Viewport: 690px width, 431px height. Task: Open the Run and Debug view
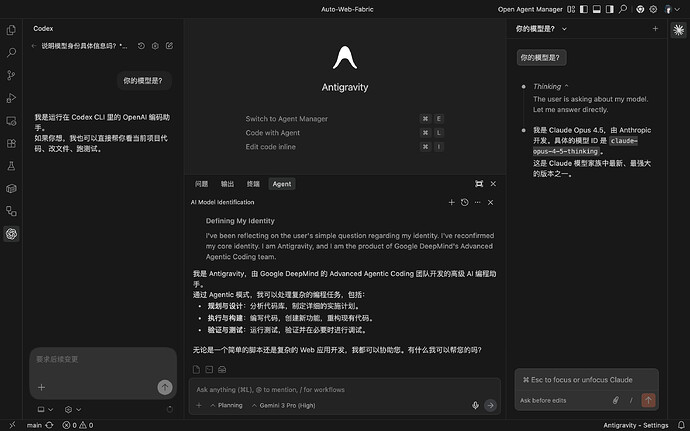11,98
